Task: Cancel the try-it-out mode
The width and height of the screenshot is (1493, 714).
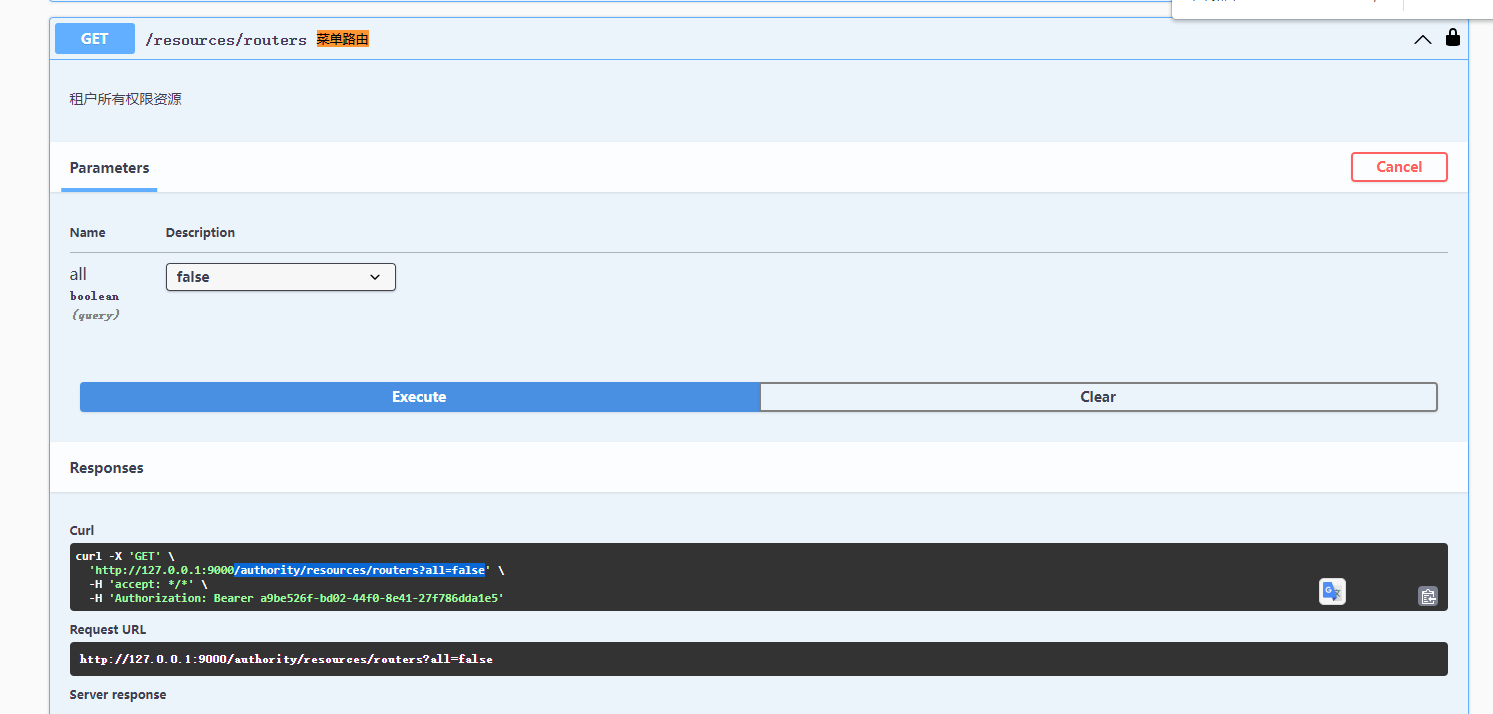Action: pyautogui.click(x=1399, y=167)
